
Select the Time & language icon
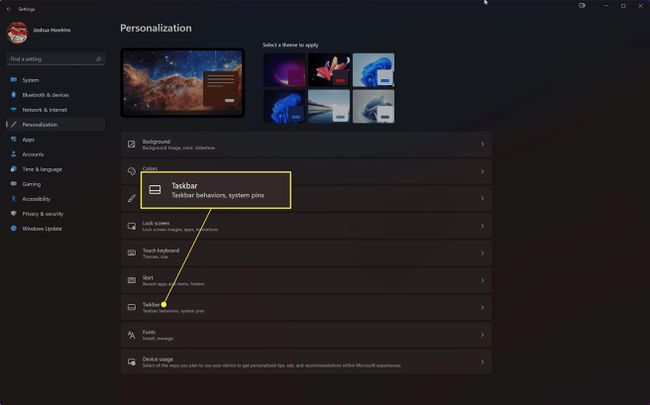tap(14, 169)
